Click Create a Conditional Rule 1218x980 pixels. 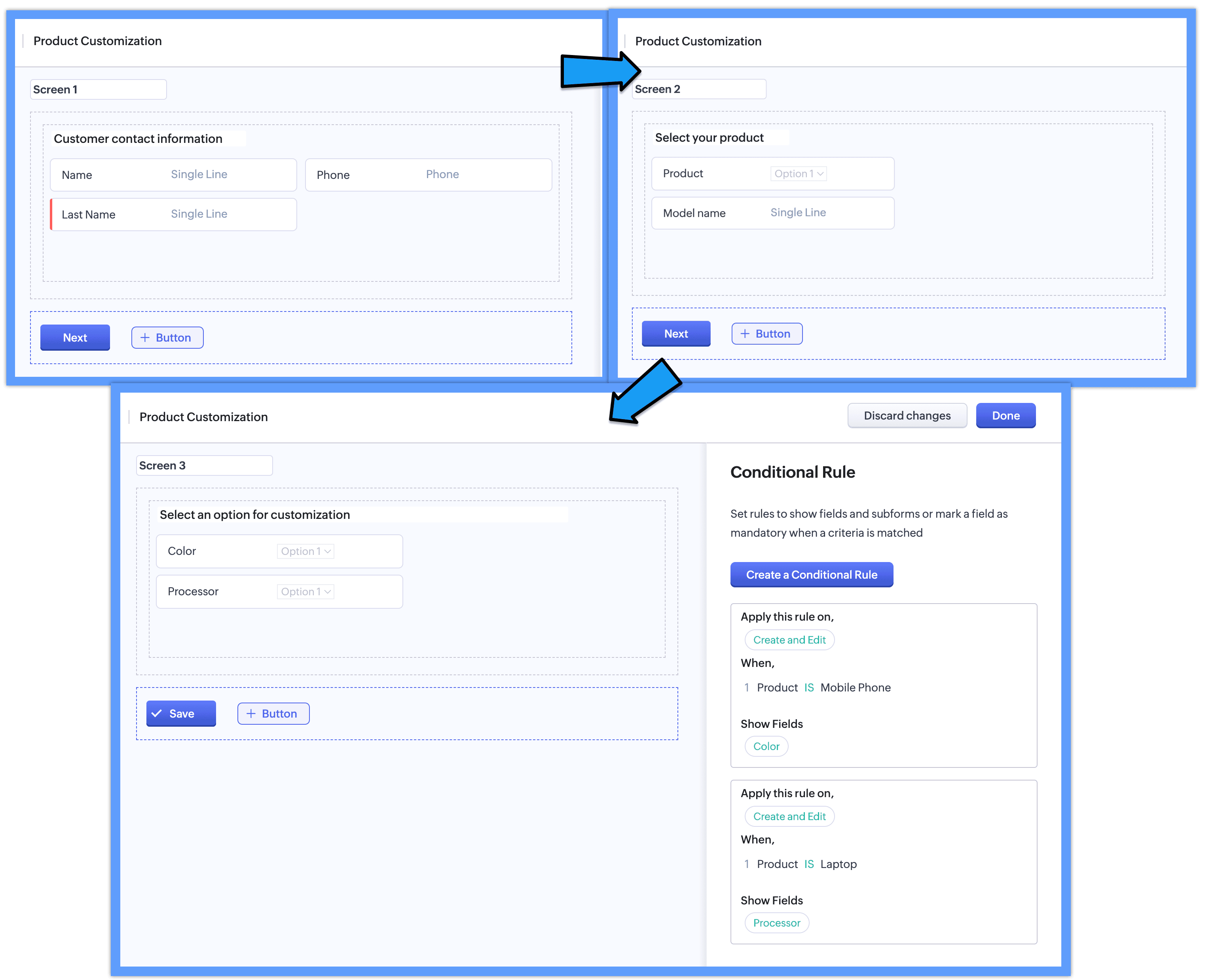[x=811, y=574]
